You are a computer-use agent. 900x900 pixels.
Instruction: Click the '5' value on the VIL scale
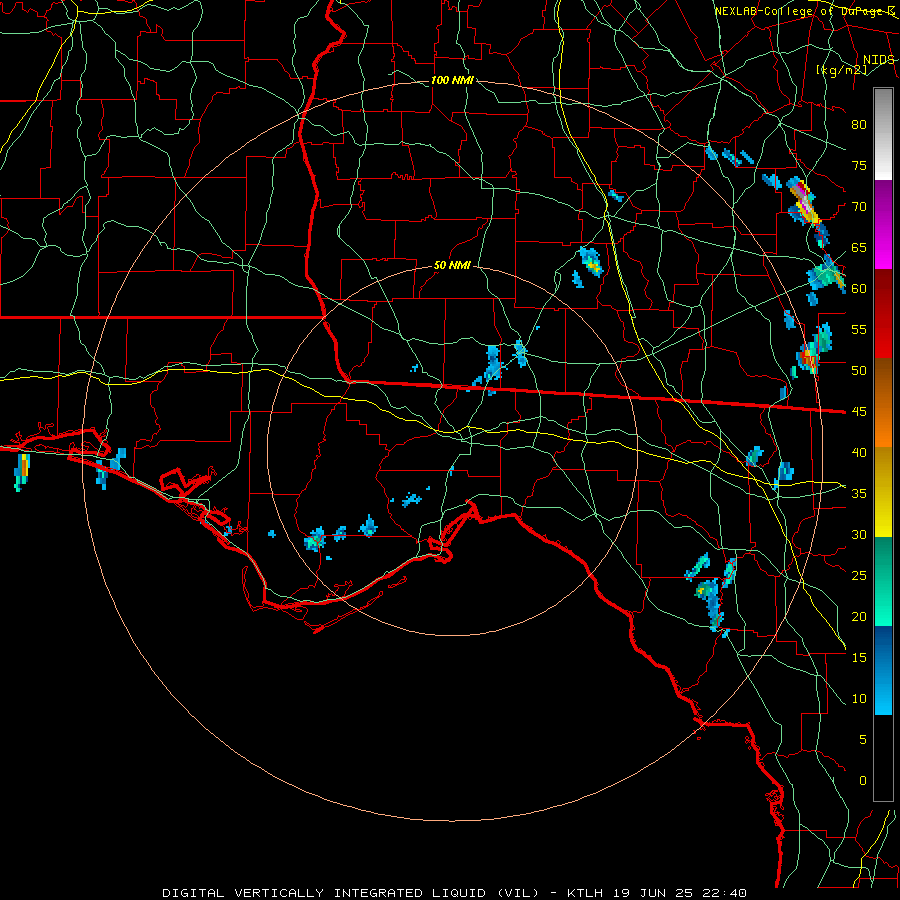click(x=863, y=740)
